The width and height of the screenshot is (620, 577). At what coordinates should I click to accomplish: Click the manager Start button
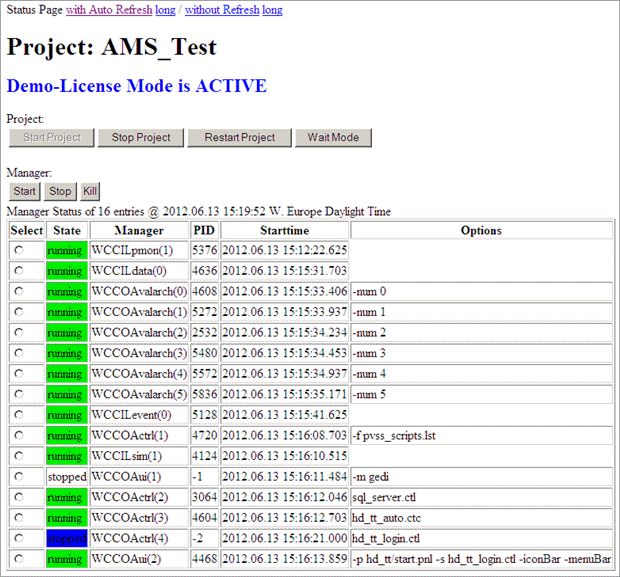[x=25, y=191]
